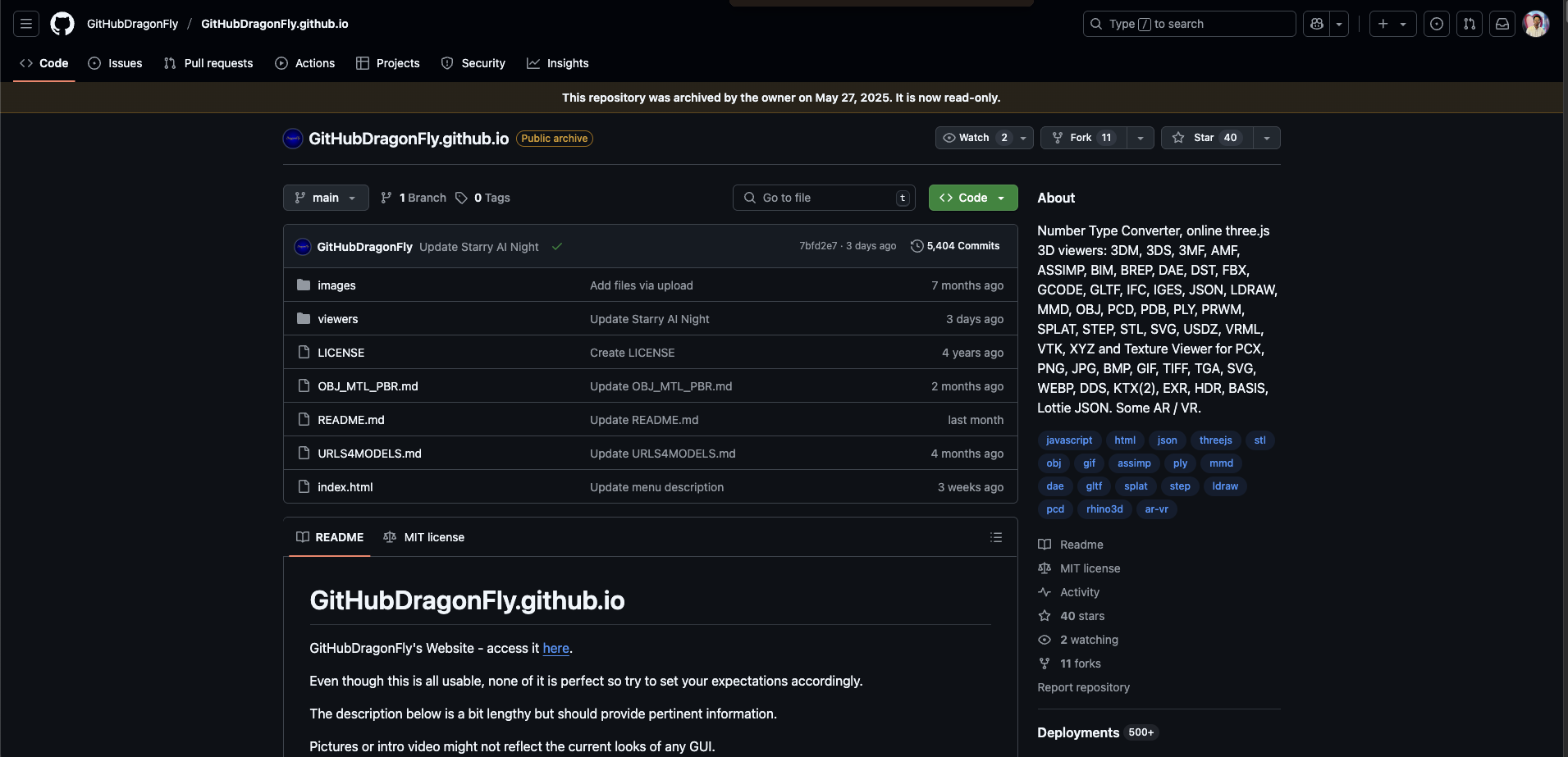Expand the Fork options dropdown arrow
1568x757 pixels.
click(x=1141, y=138)
